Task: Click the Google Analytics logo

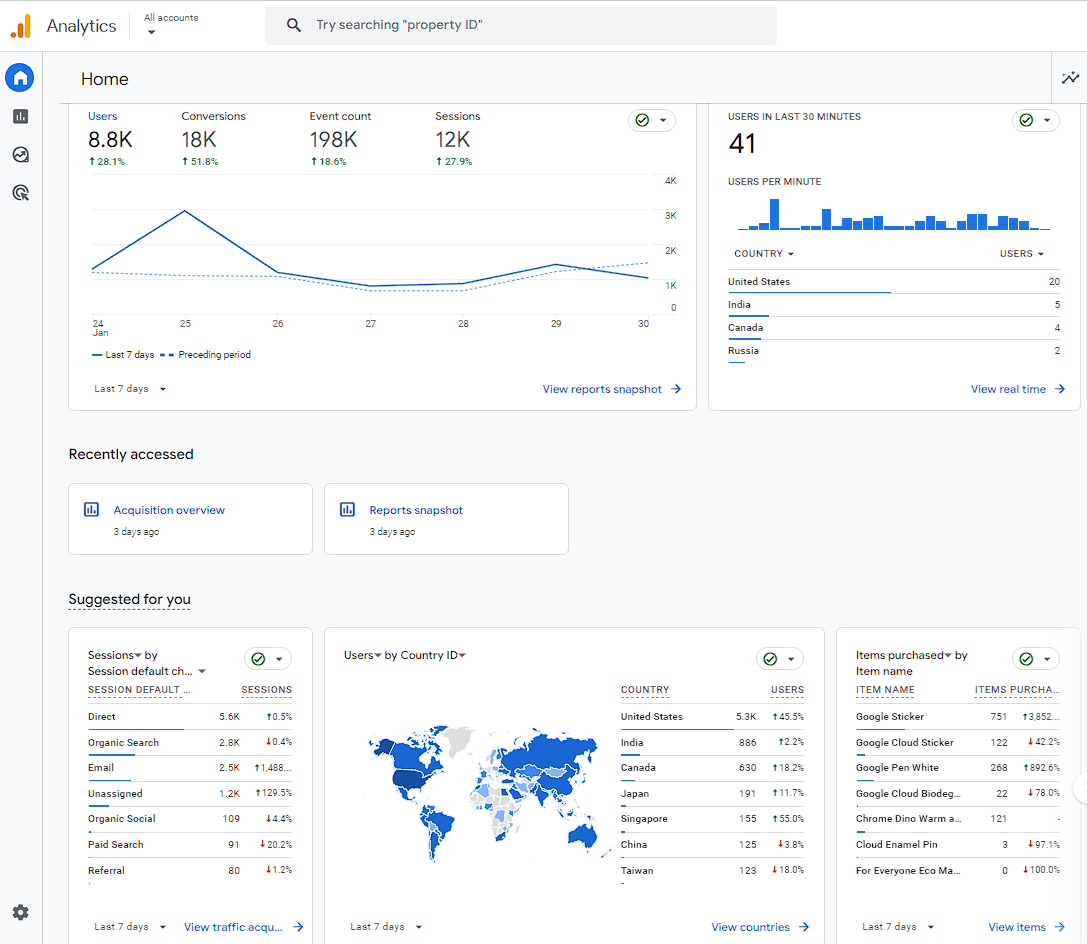Action: (x=21, y=26)
